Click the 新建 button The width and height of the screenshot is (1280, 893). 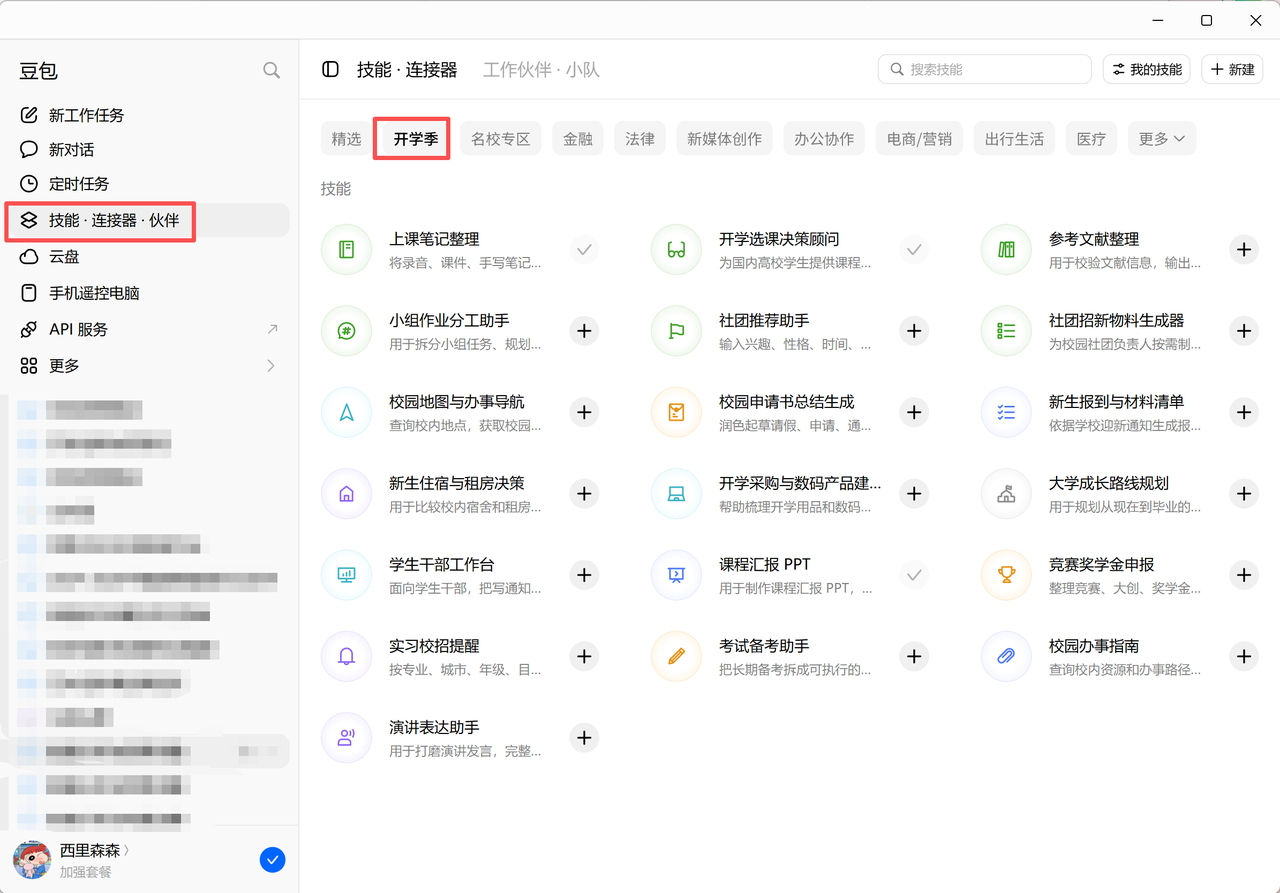tap(1232, 69)
